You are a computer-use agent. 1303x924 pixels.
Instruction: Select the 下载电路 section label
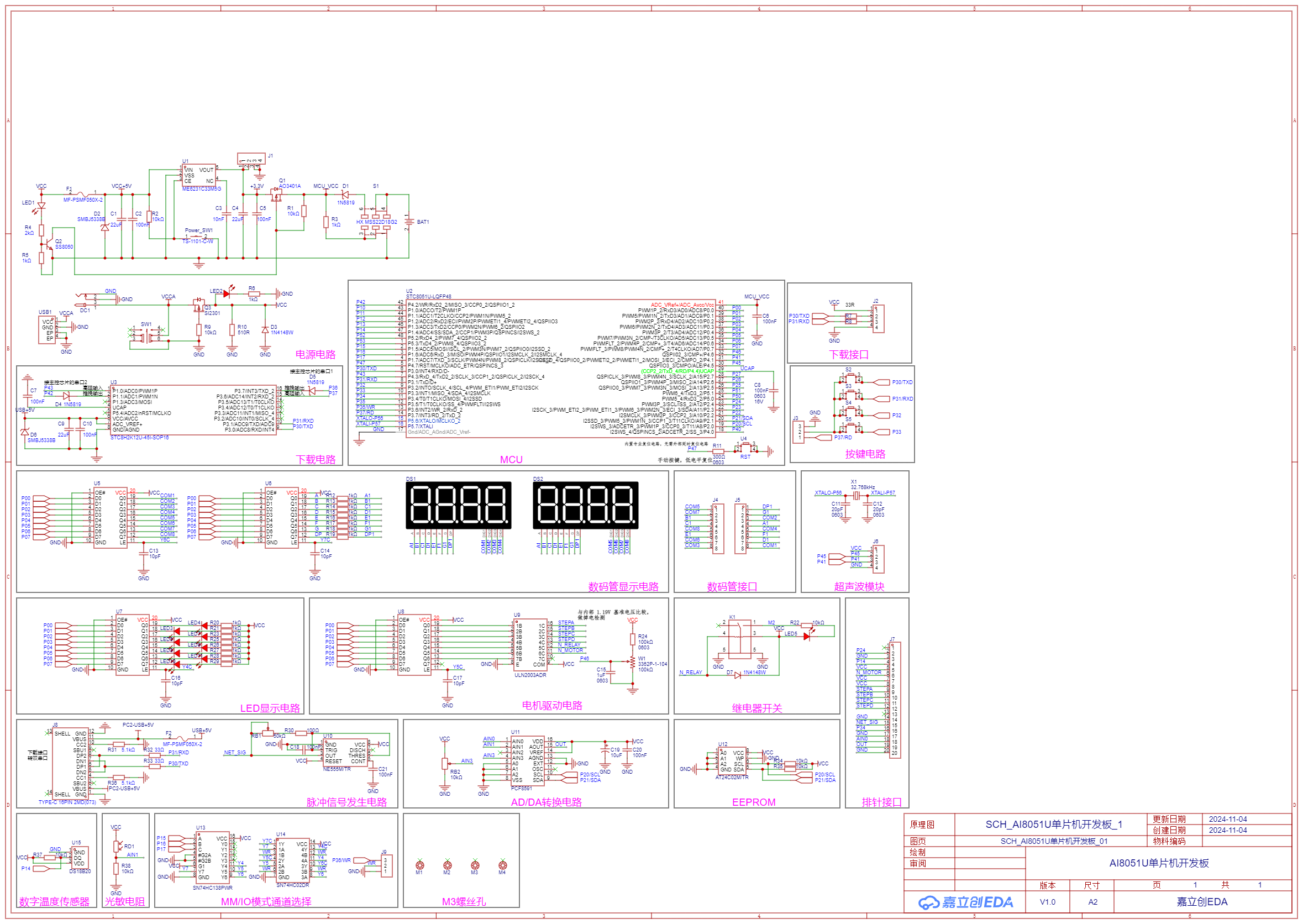coord(315,459)
